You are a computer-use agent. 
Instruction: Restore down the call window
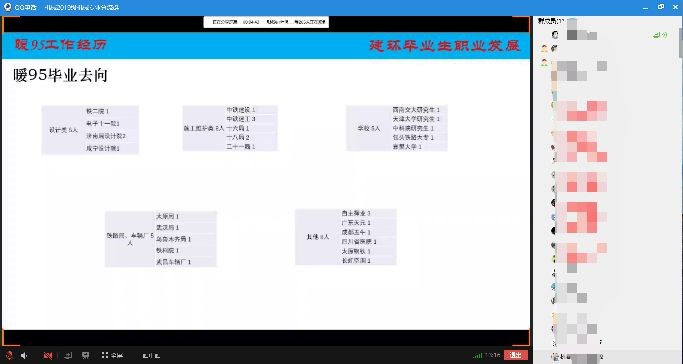[661, 7]
